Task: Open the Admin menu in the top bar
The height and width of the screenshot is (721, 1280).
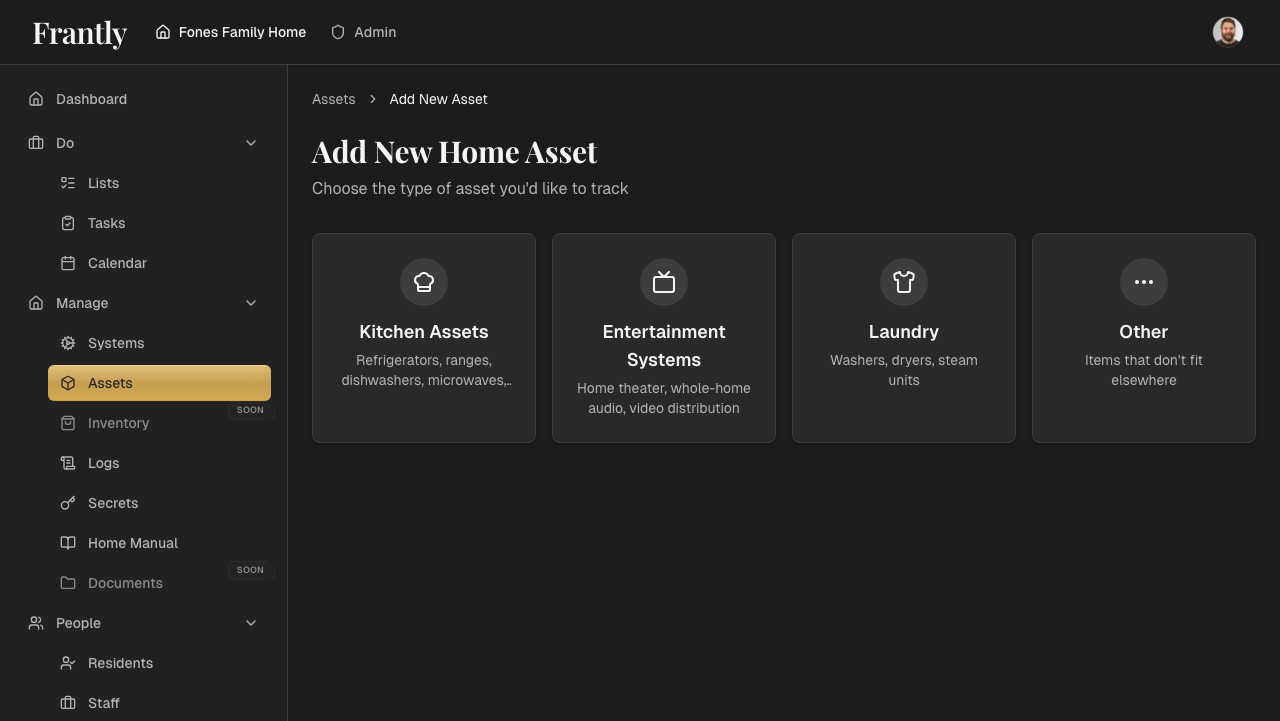Action: [363, 32]
